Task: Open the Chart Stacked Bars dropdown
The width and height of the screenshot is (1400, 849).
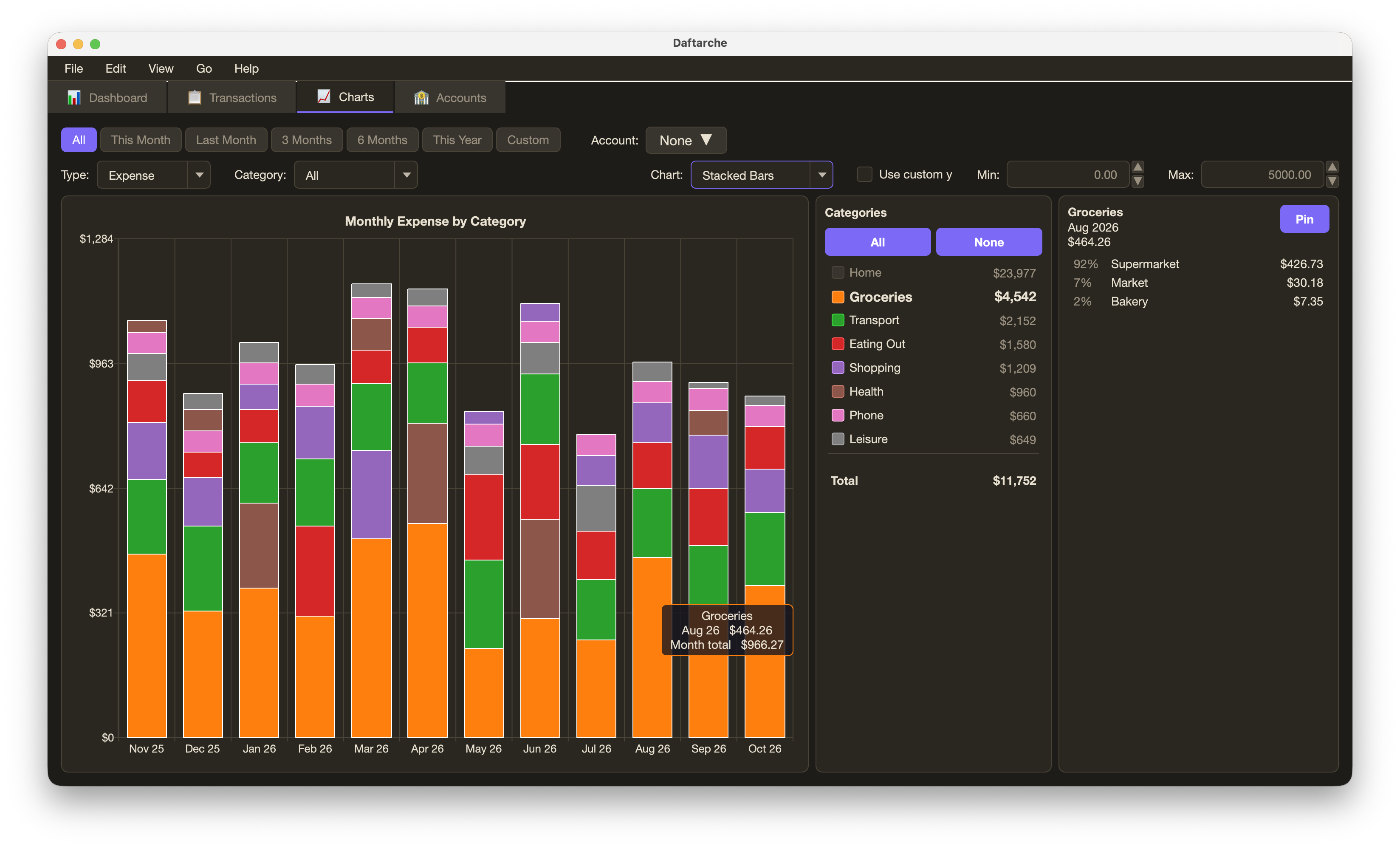Action: click(761, 175)
